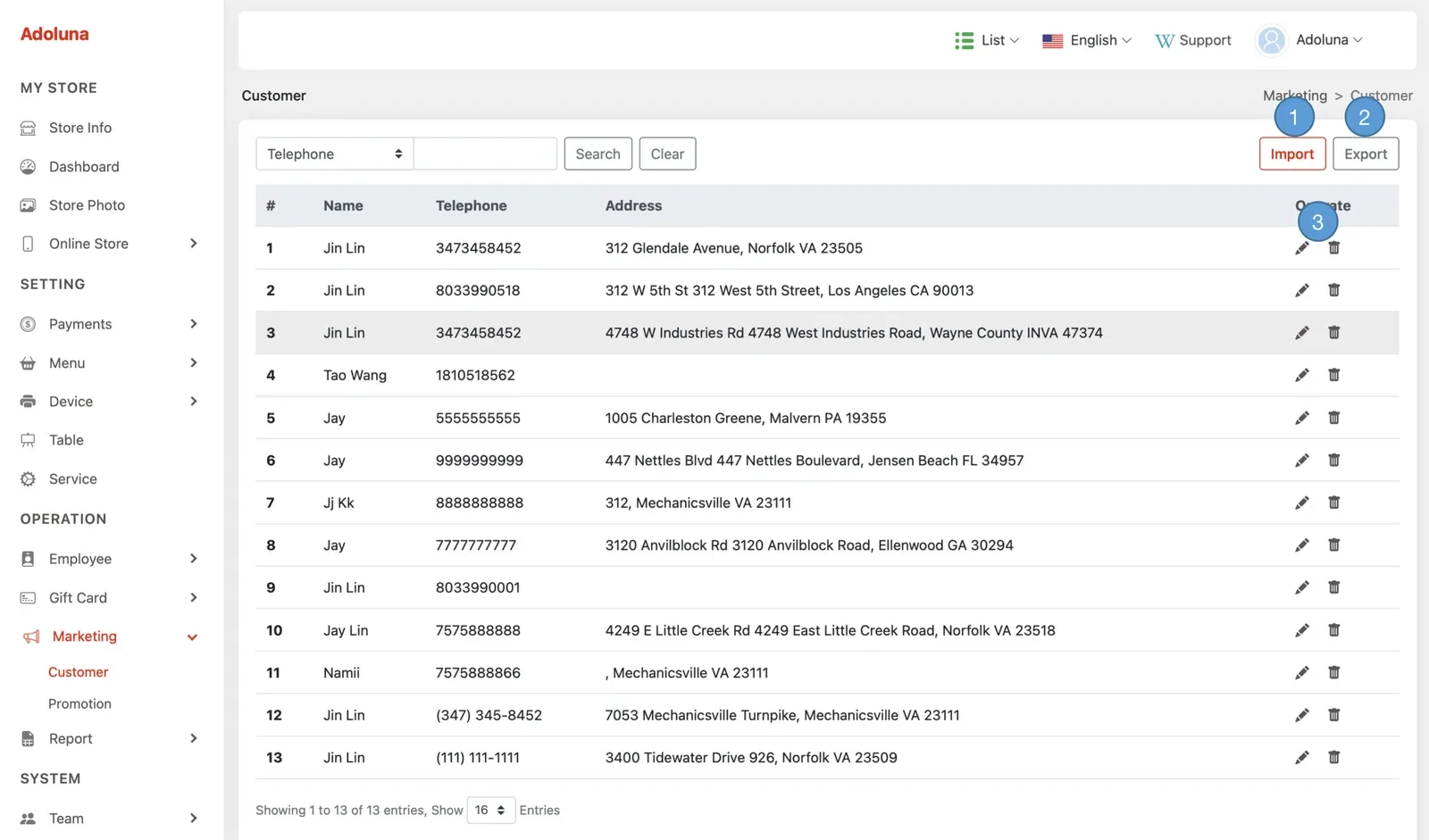Viewport: 1429px width, 840px height.
Task: Expand the Device submenu
Action: click(x=193, y=402)
